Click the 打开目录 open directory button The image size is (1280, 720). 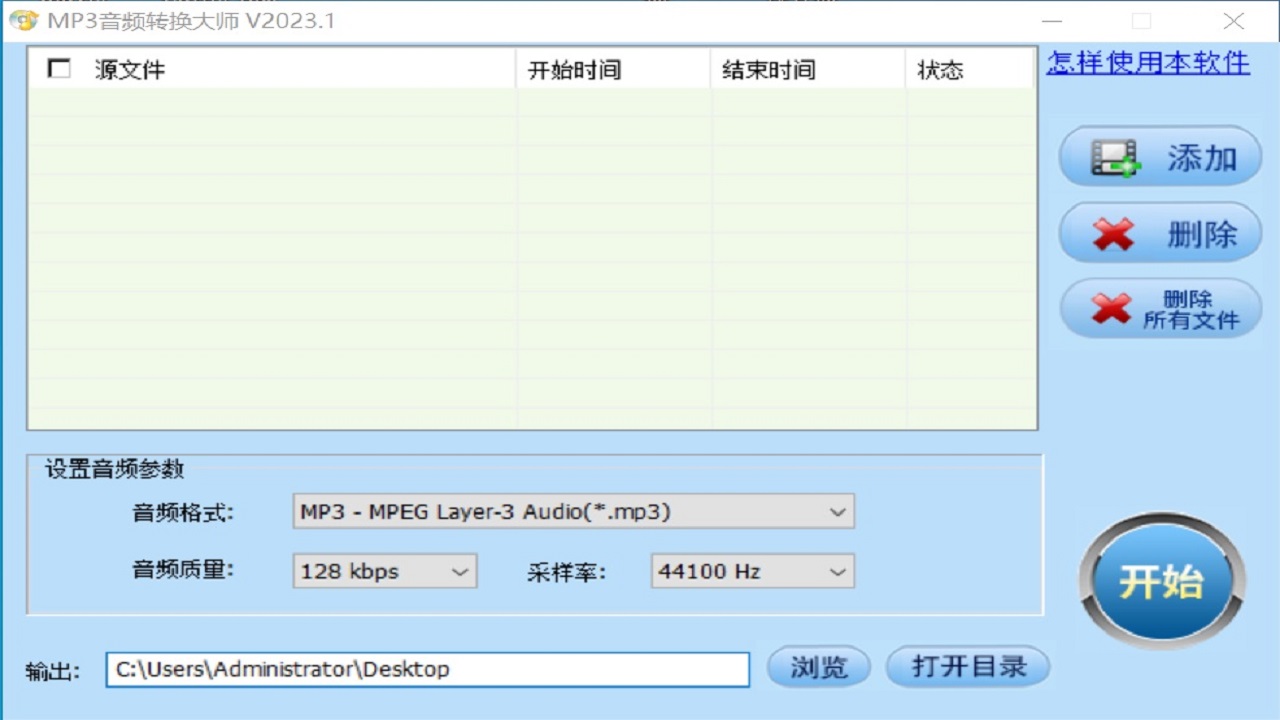(x=966, y=667)
